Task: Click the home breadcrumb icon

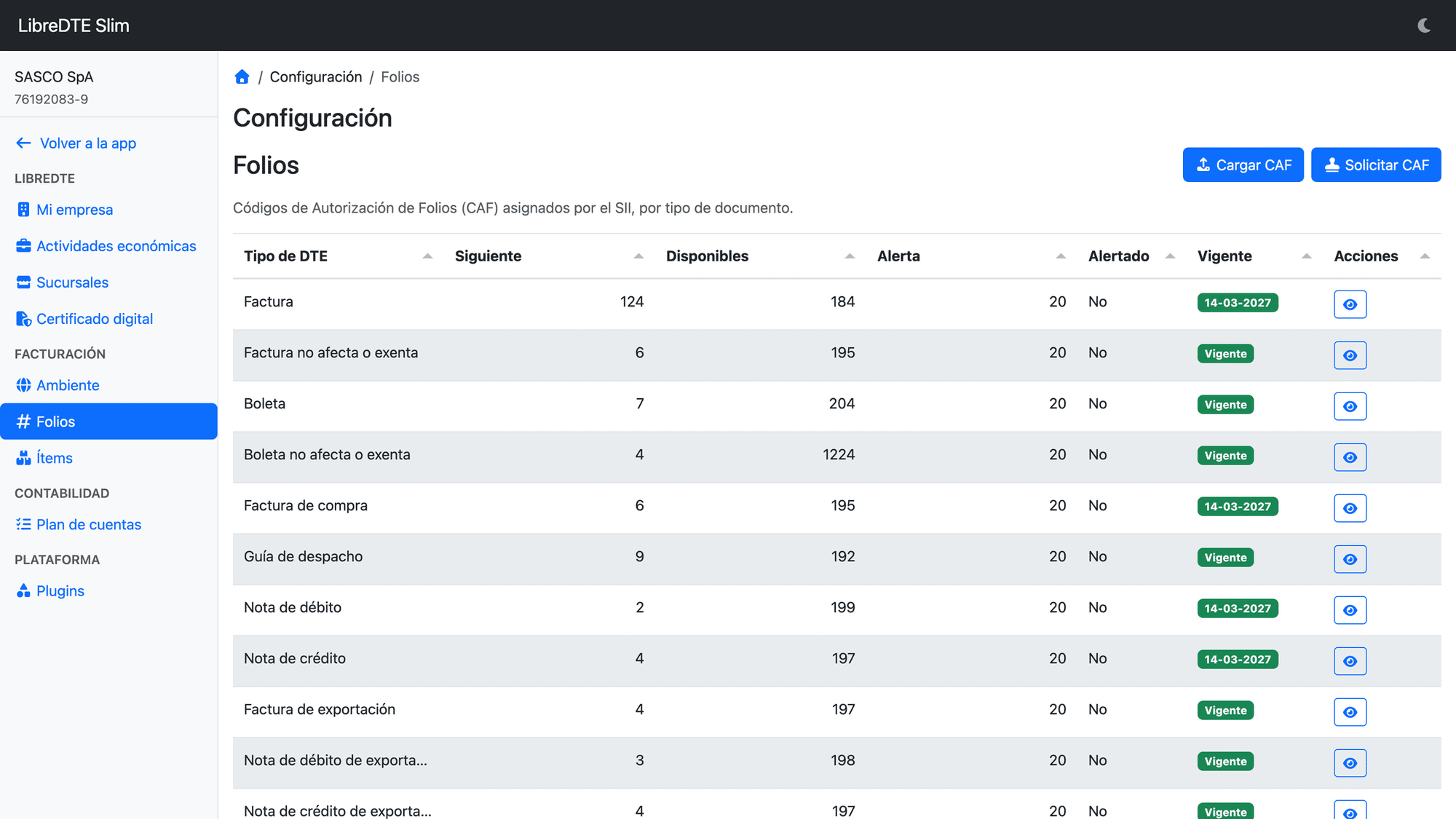Action: point(242,77)
